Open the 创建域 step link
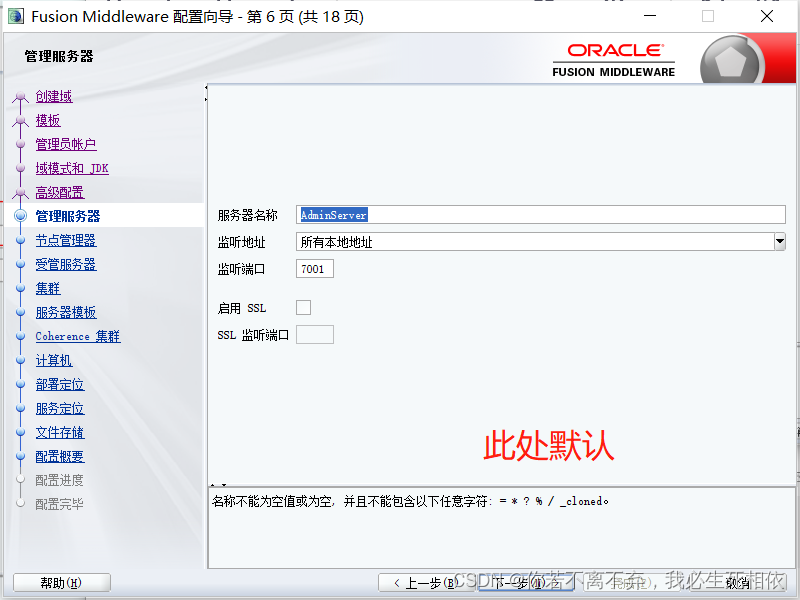Screen dimensions: 800x600 pyautogui.click(x=54, y=96)
